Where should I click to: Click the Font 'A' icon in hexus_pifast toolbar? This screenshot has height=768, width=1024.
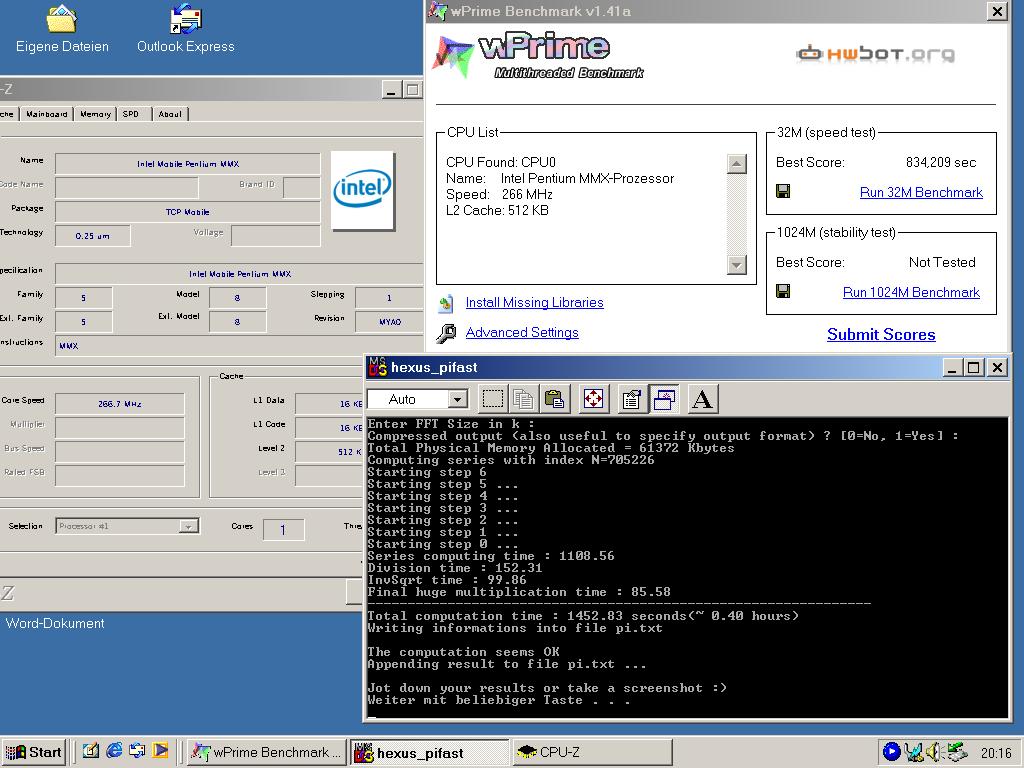tap(703, 399)
